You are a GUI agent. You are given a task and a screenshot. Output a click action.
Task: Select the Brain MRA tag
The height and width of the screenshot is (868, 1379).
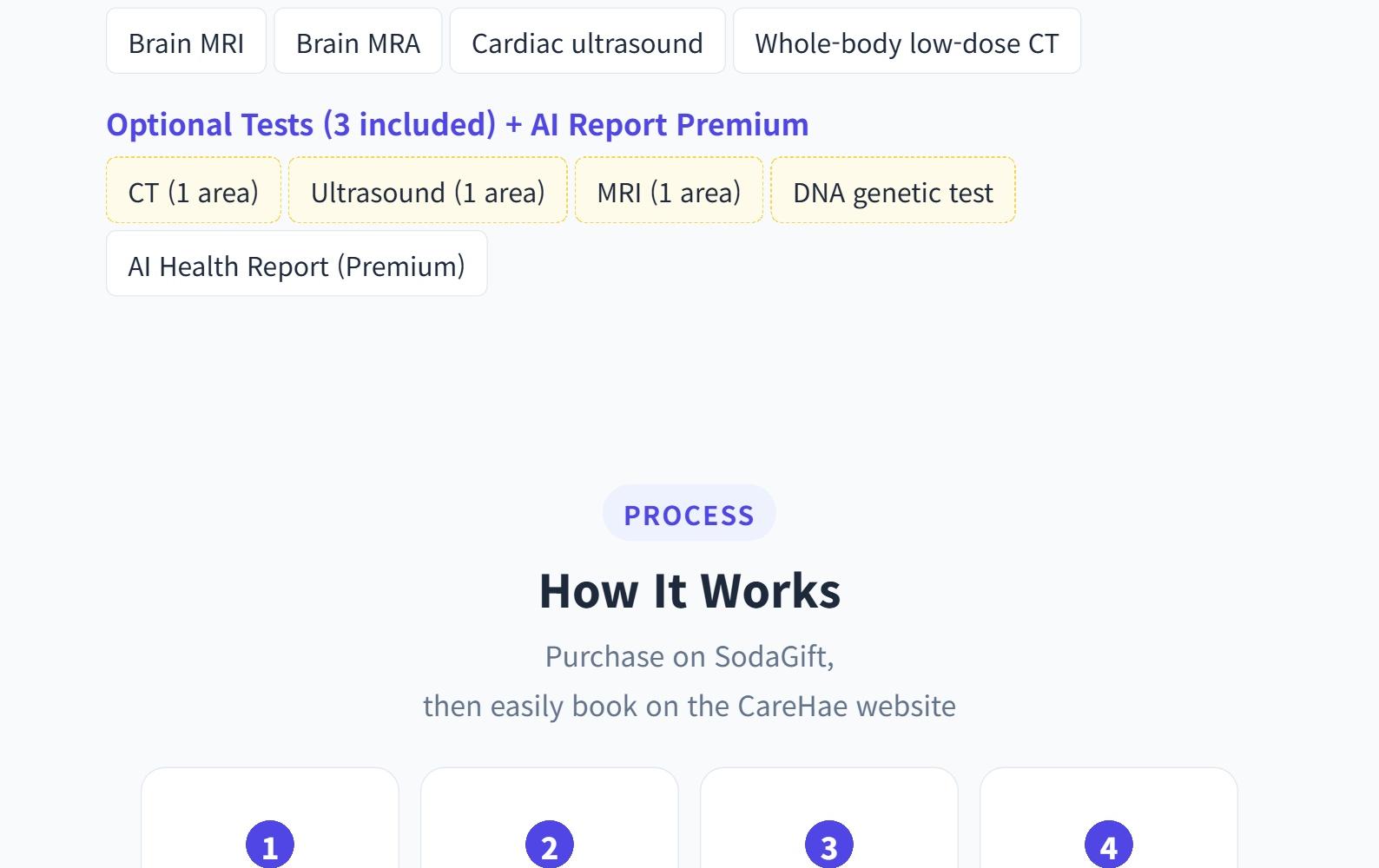coord(358,42)
